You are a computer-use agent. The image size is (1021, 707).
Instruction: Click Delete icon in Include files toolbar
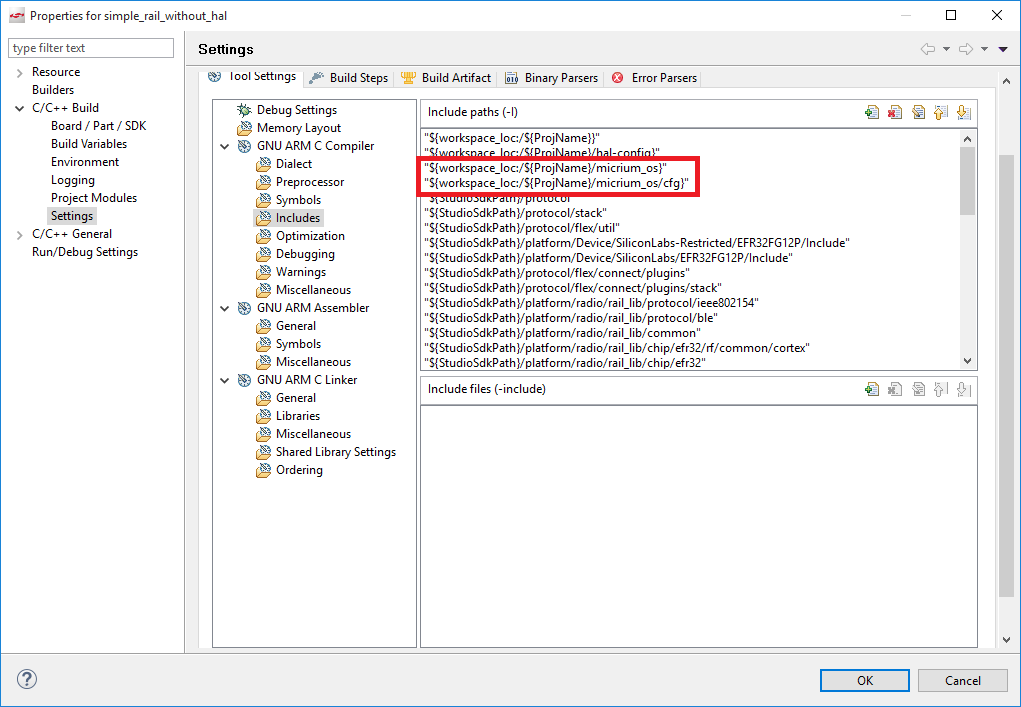coord(895,389)
